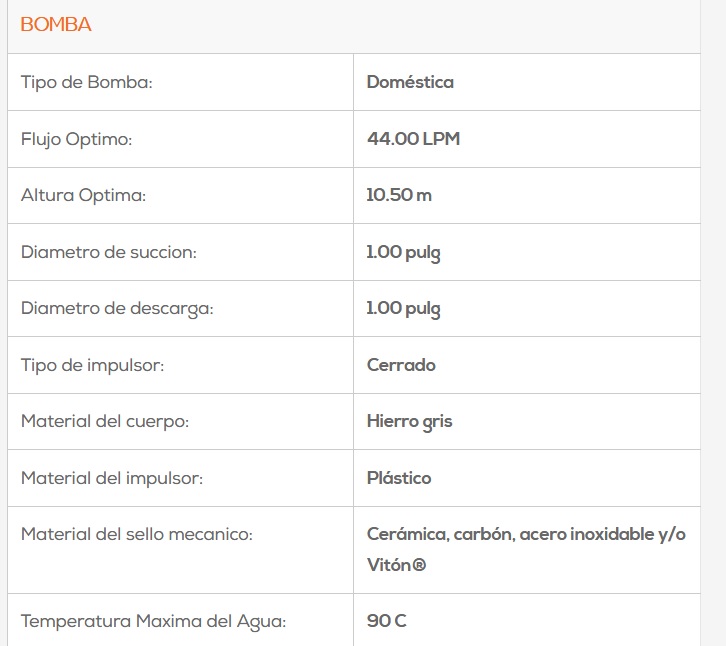Select the '10.50 m' height value
Screen dimensions: 726x646
point(399,195)
